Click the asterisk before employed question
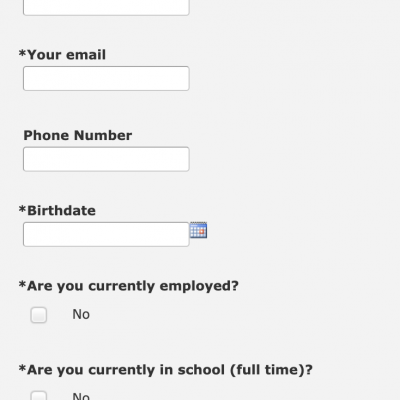The width and height of the screenshot is (400, 400). pyautogui.click(x=22, y=285)
